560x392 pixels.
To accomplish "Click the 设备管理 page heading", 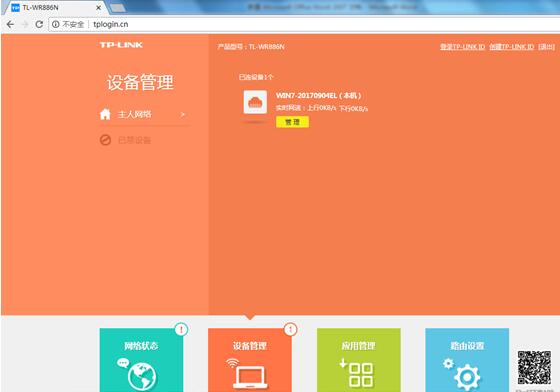I will (140, 82).
